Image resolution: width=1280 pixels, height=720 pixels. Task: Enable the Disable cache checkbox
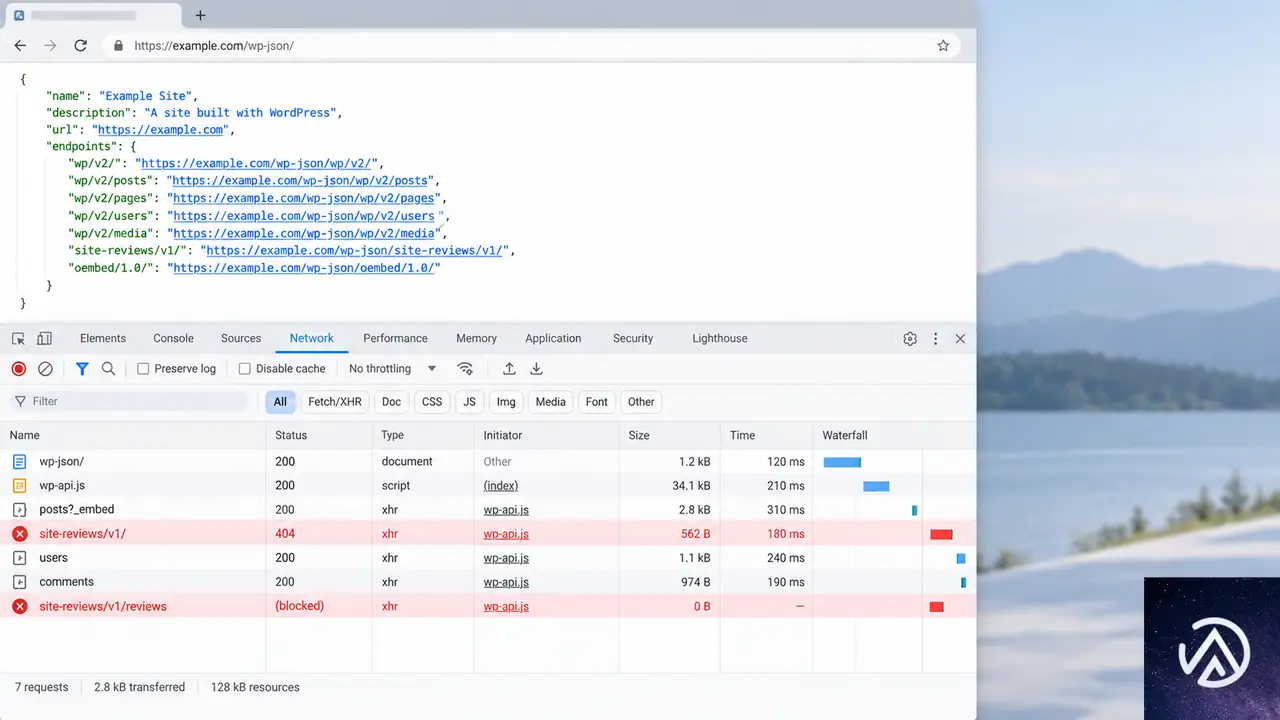click(245, 369)
